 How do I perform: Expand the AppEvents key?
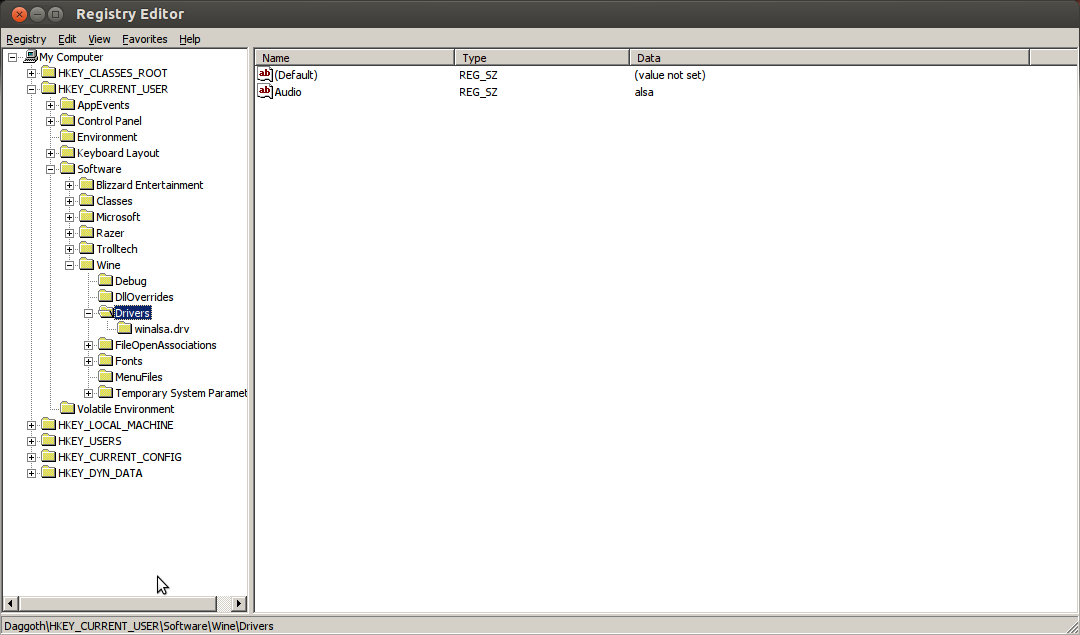click(x=50, y=105)
